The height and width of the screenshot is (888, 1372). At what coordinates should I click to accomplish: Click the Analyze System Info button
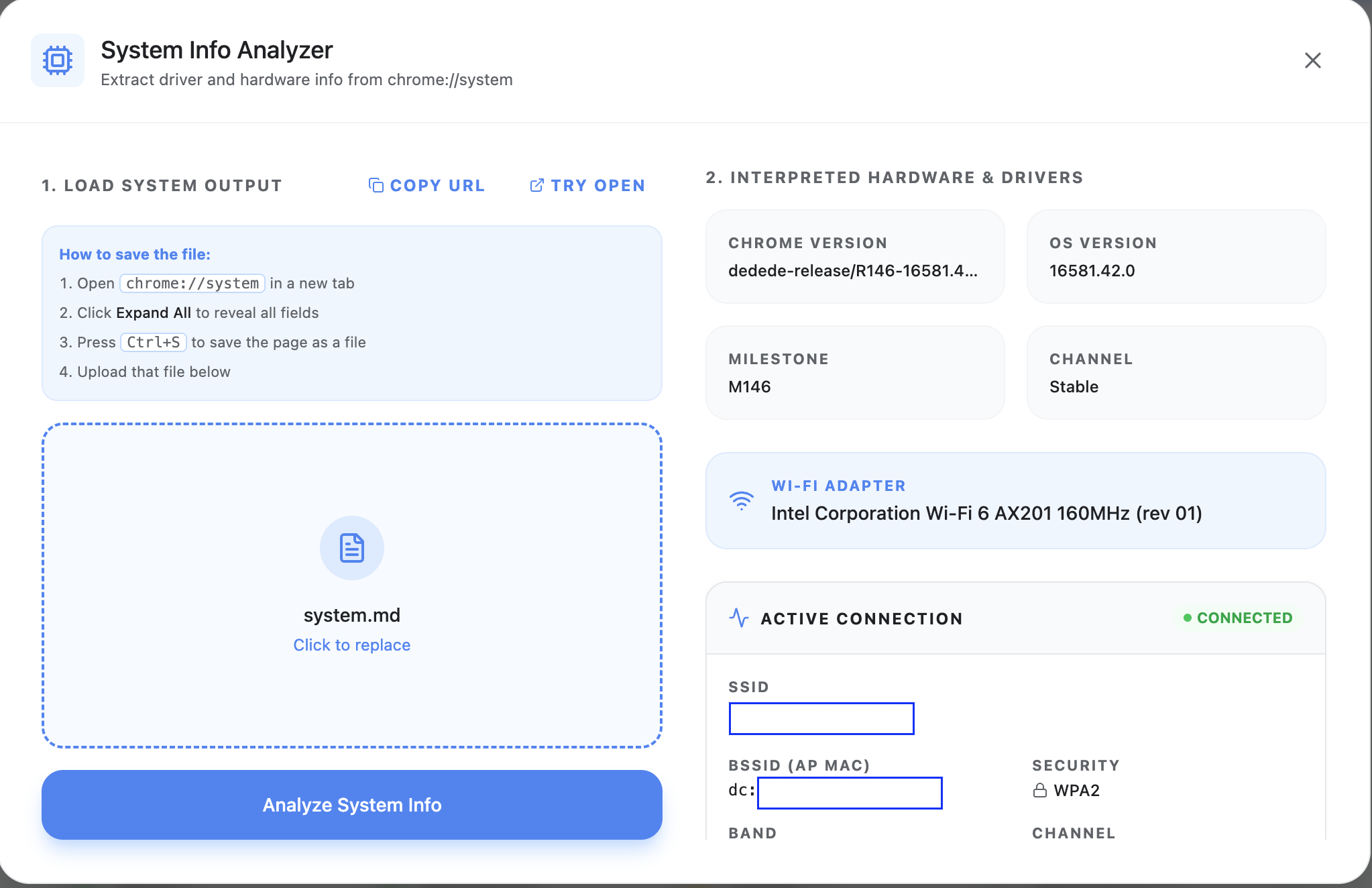coord(352,805)
